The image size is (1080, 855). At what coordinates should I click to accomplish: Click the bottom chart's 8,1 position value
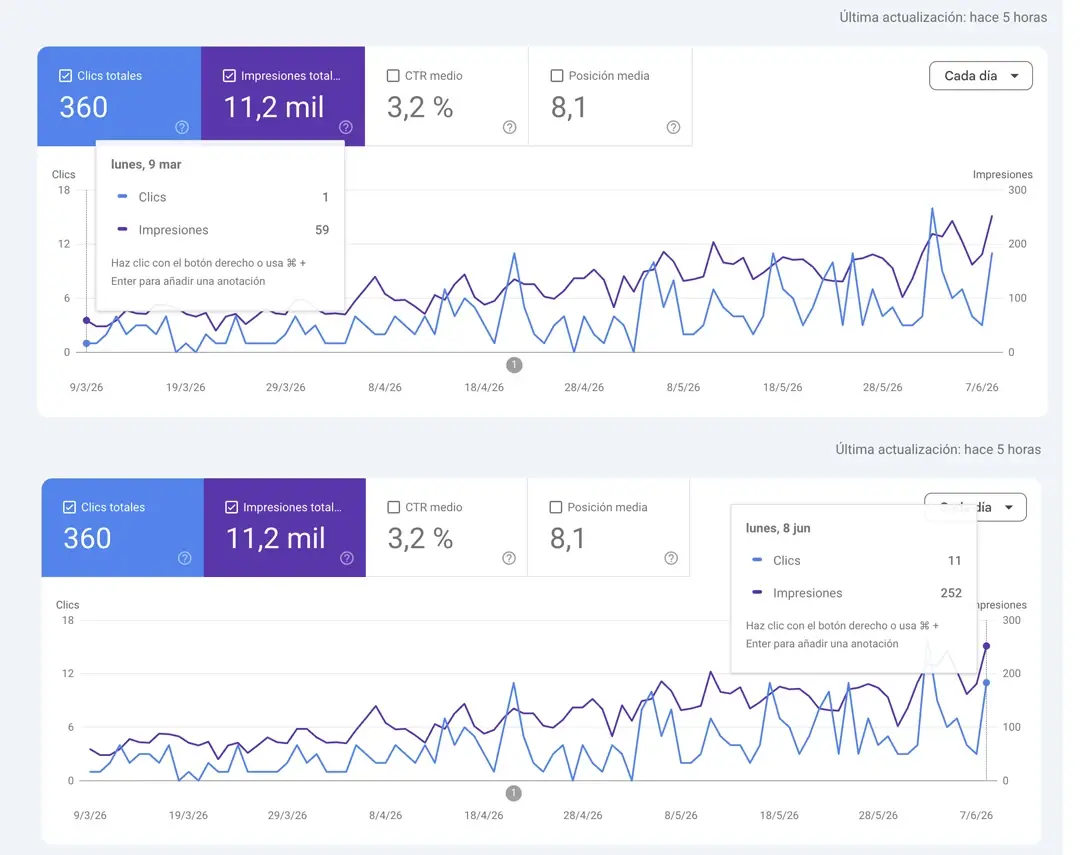point(568,538)
